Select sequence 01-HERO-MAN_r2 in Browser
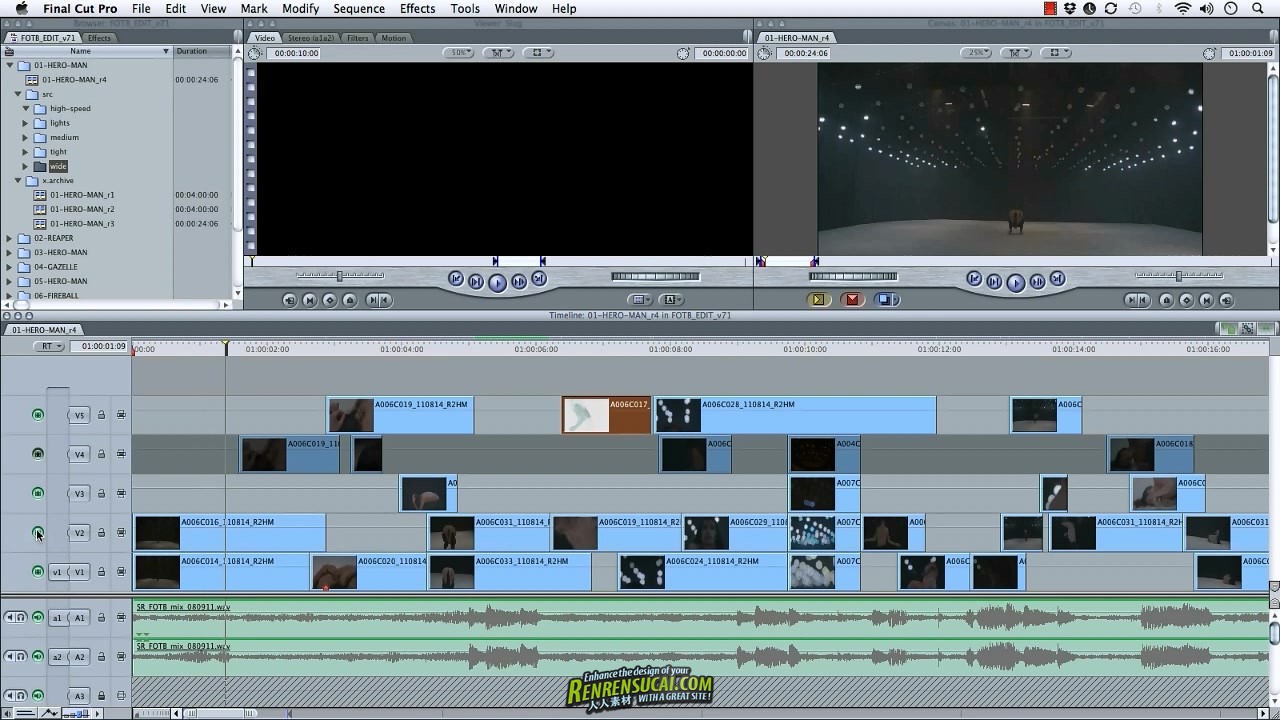 [x=82, y=209]
